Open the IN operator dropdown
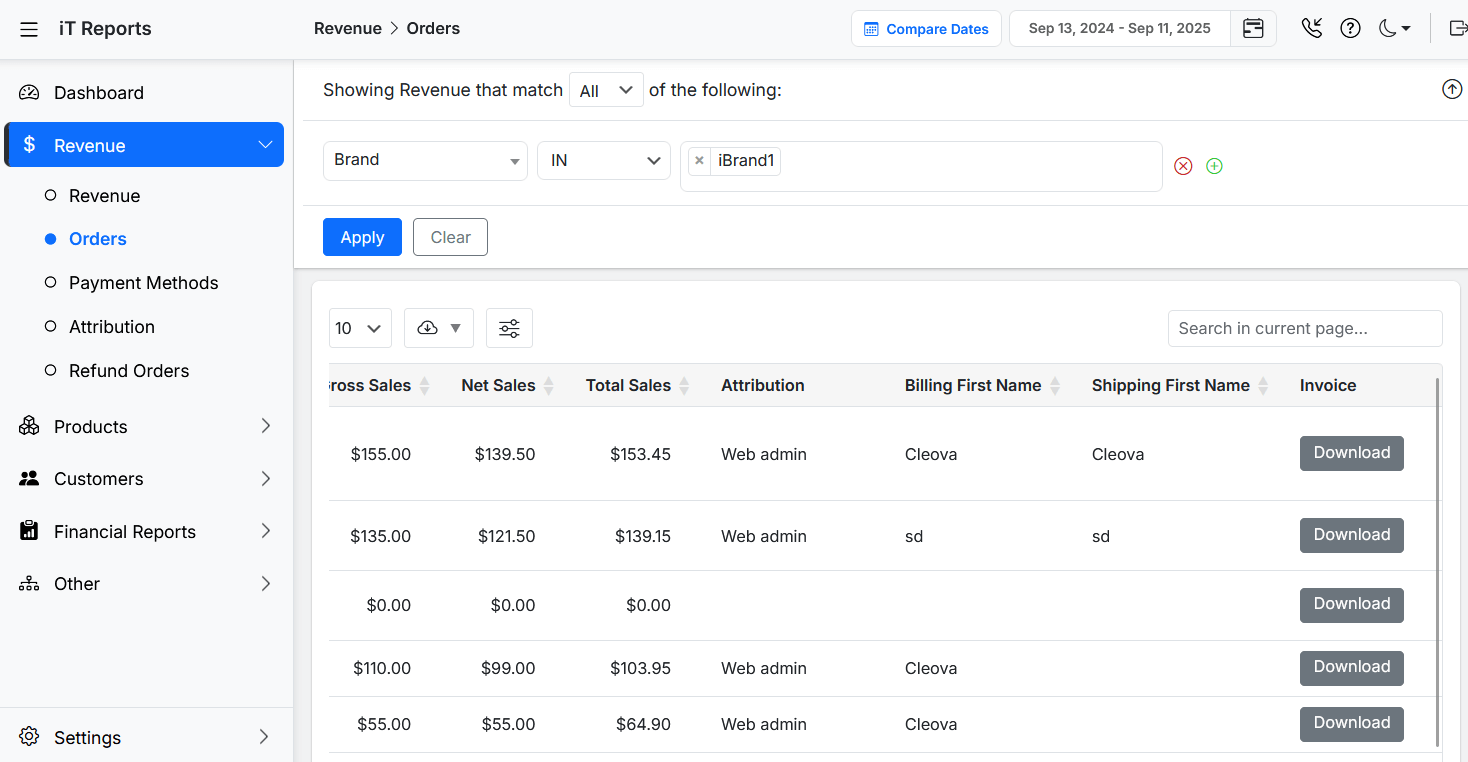The width and height of the screenshot is (1468, 762). click(604, 160)
